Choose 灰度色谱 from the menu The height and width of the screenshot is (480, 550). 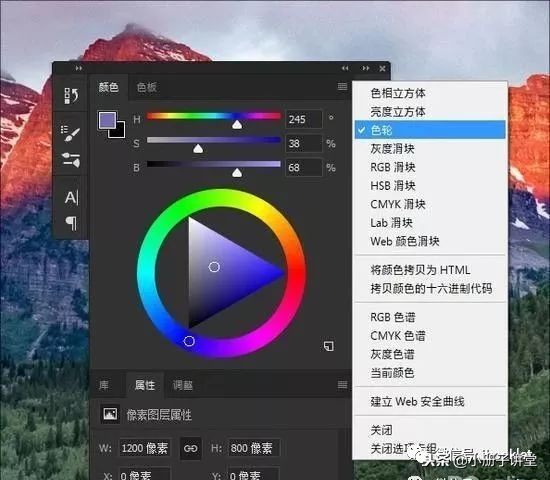point(430,354)
